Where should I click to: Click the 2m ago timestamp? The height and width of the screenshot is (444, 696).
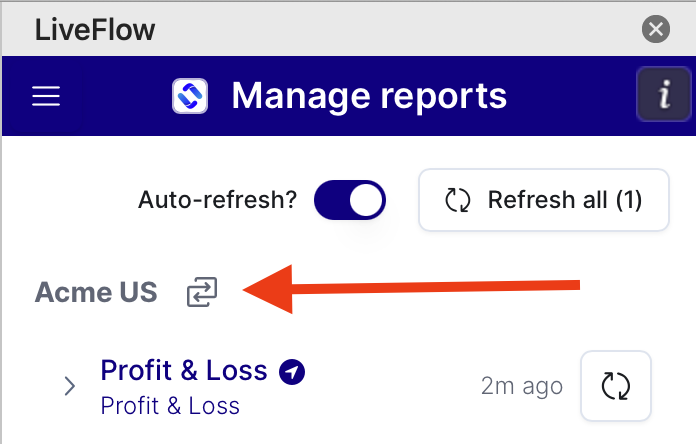click(x=522, y=386)
